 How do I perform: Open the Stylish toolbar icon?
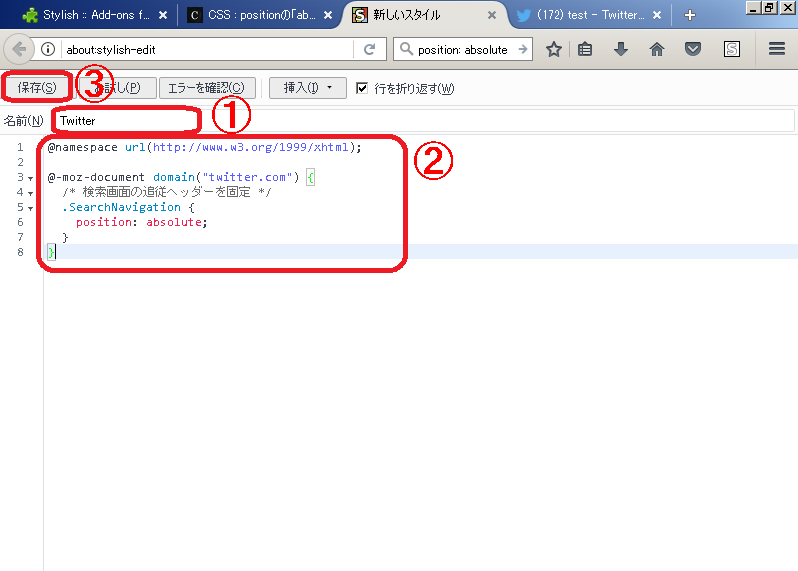(x=732, y=49)
